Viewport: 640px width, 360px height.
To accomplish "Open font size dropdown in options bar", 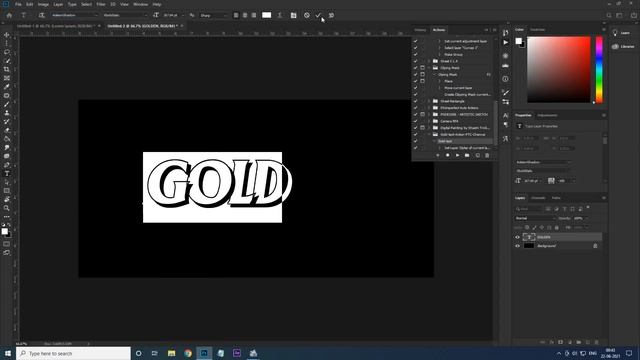I will 182,15.
